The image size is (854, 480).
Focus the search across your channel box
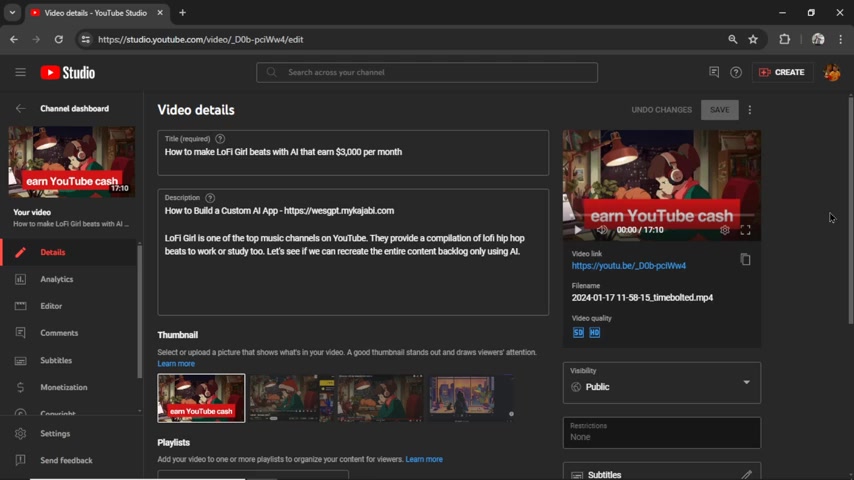pos(427,72)
